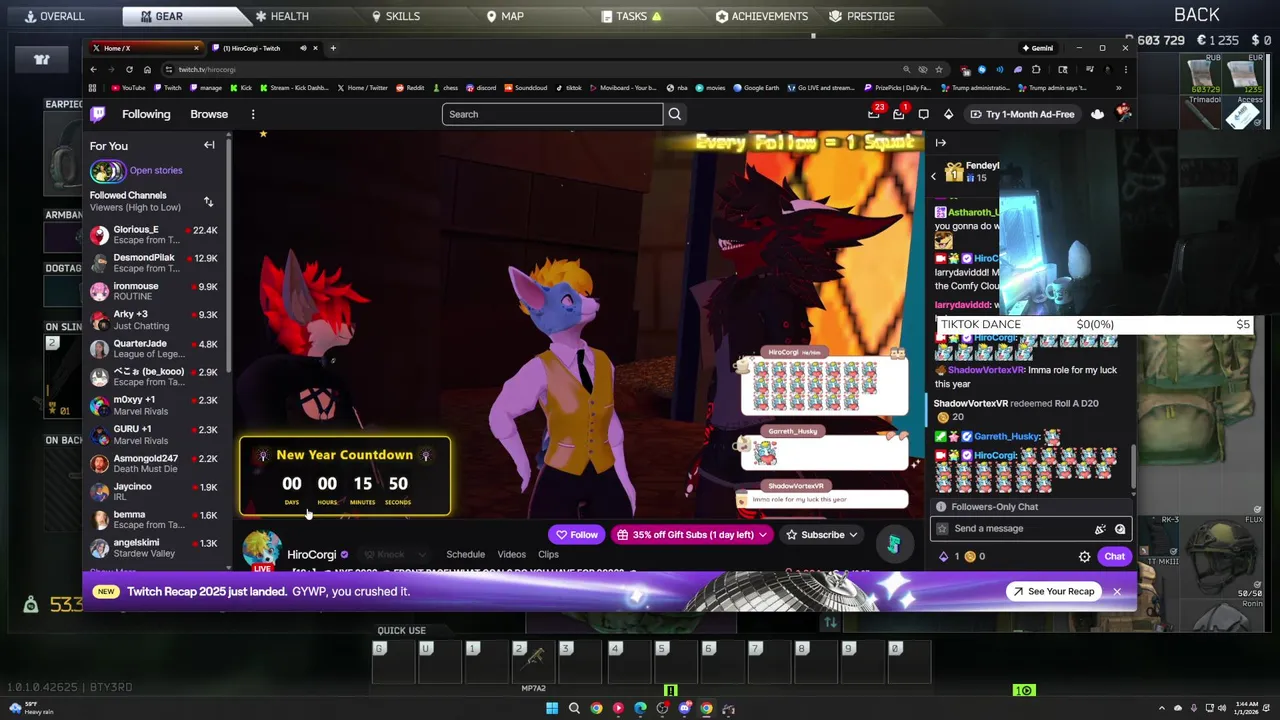Open the Following tab on Twitch
The height and width of the screenshot is (720, 1280).
pyautogui.click(x=146, y=114)
